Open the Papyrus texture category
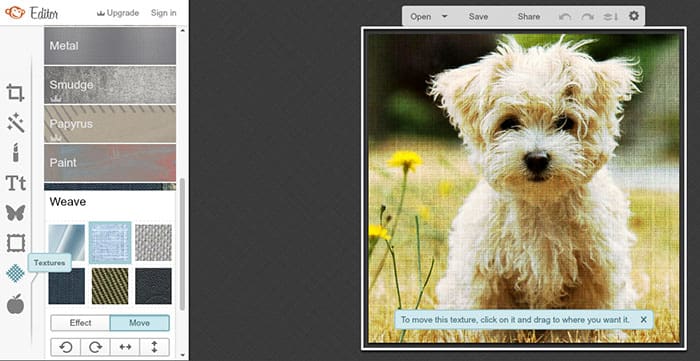 [110, 124]
